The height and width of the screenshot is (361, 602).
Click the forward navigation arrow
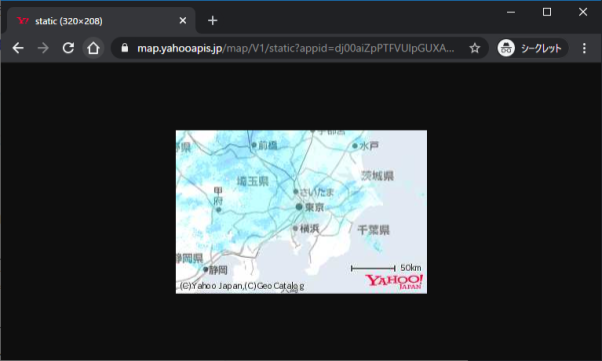[43, 48]
